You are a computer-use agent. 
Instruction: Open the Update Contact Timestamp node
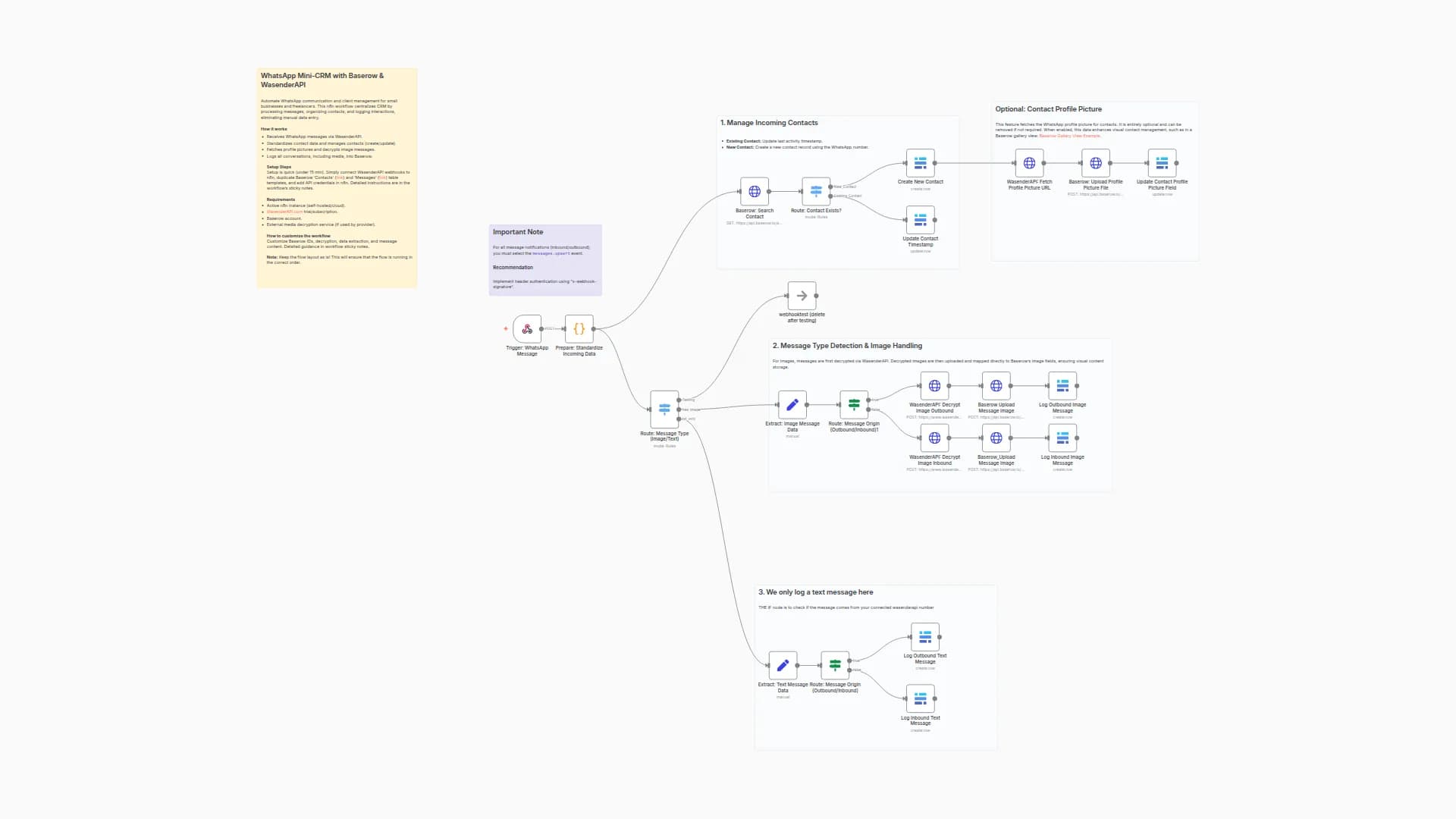pos(919,219)
